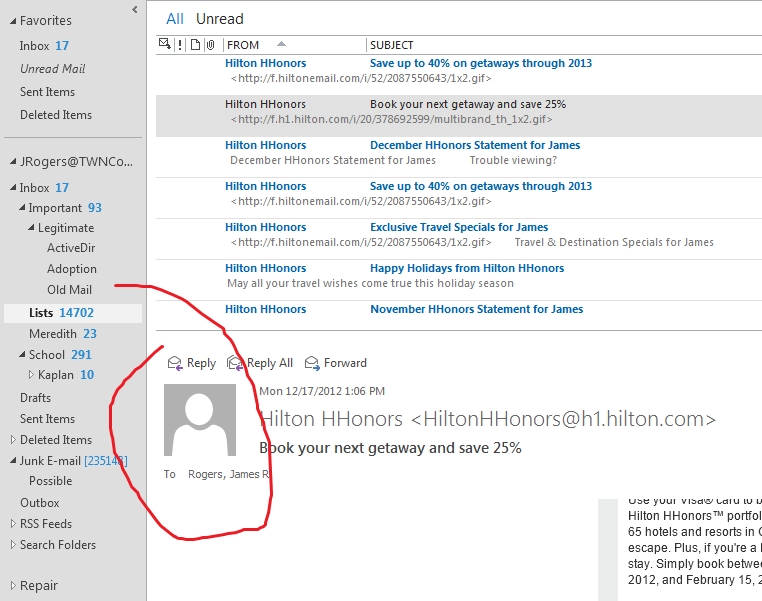Open the Meredith 23 folder
The width and height of the screenshot is (762, 601).
[63, 334]
